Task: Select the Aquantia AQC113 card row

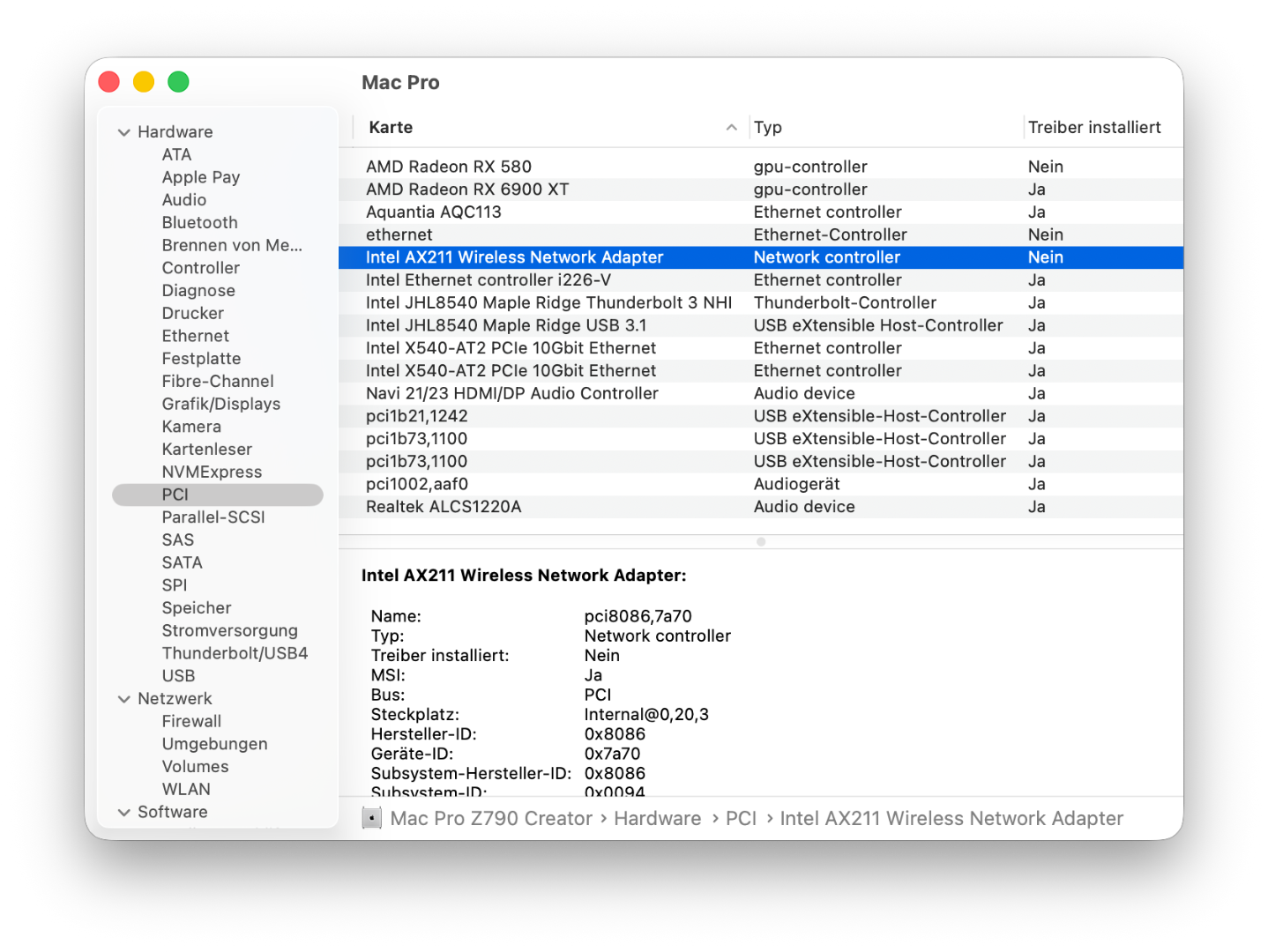Action: [x=761, y=212]
